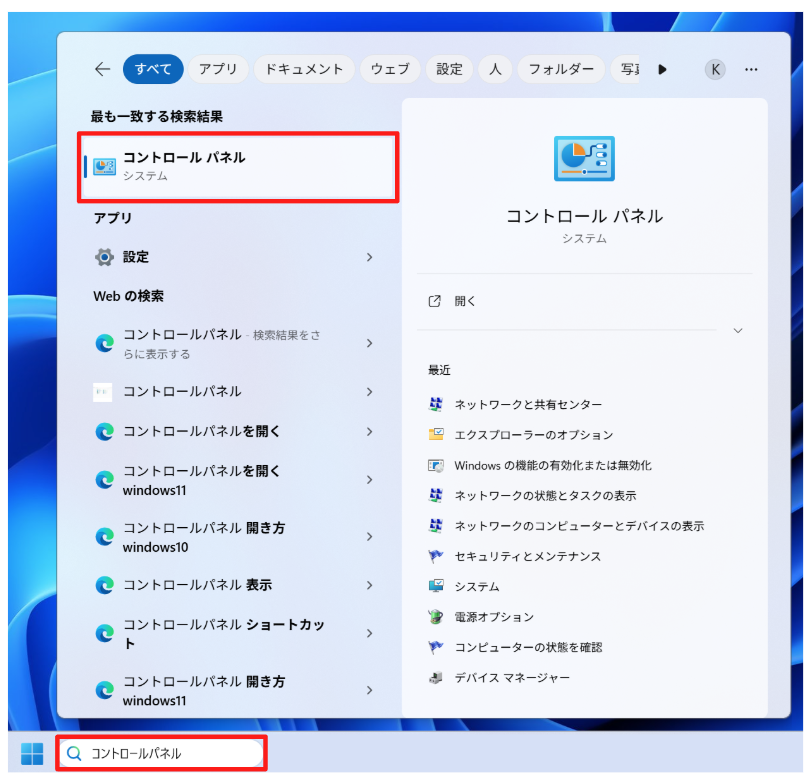
Task: Click the Control Panel icon in best match
Action: 104,166
